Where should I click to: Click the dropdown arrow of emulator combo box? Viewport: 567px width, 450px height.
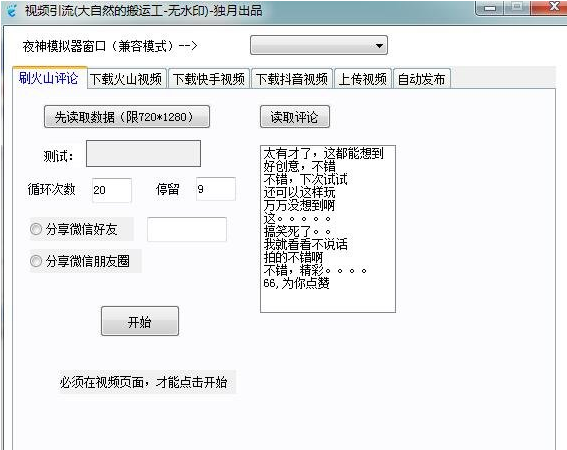[379, 46]
